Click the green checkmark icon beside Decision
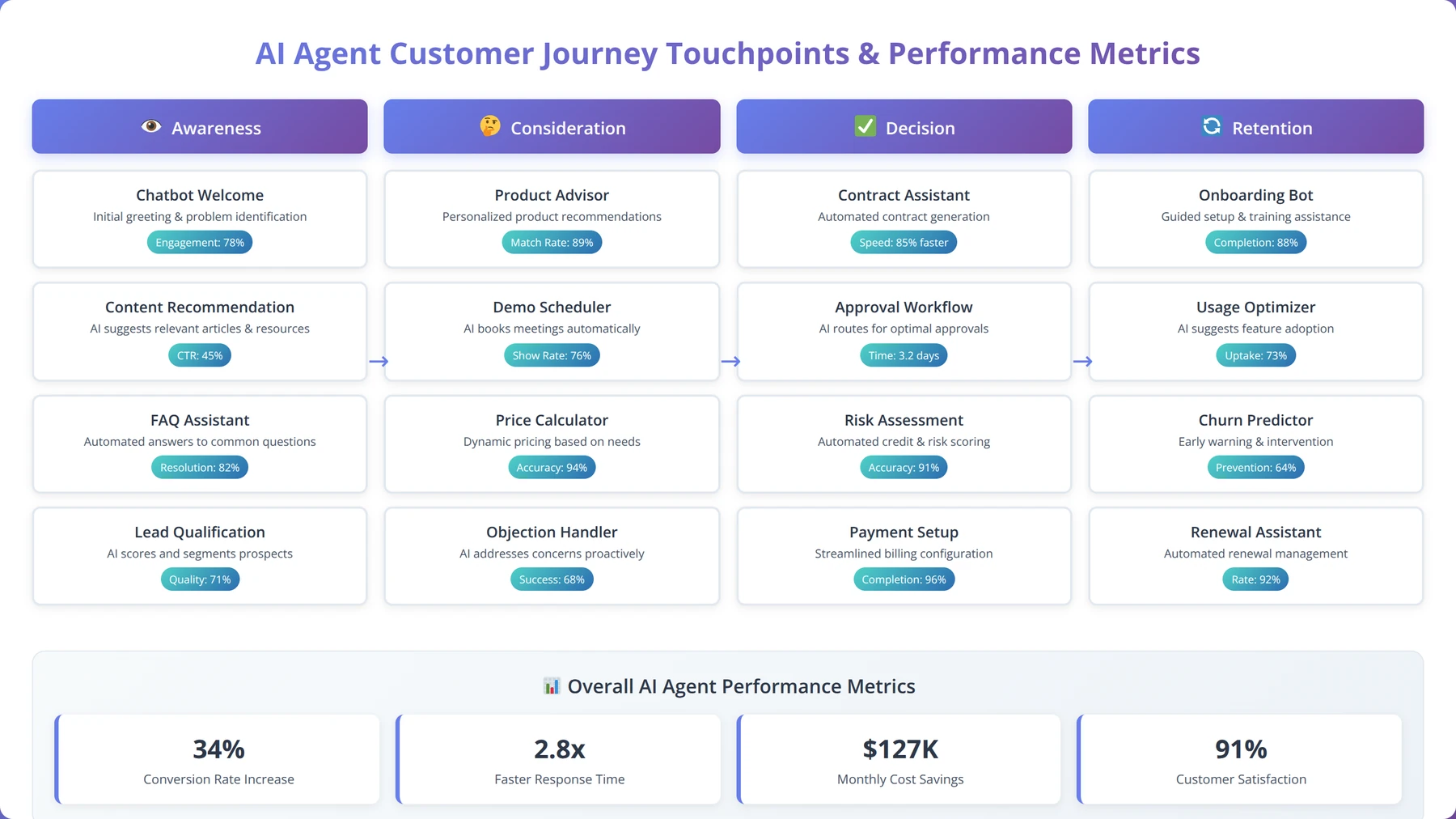 [x=866, y=126]
